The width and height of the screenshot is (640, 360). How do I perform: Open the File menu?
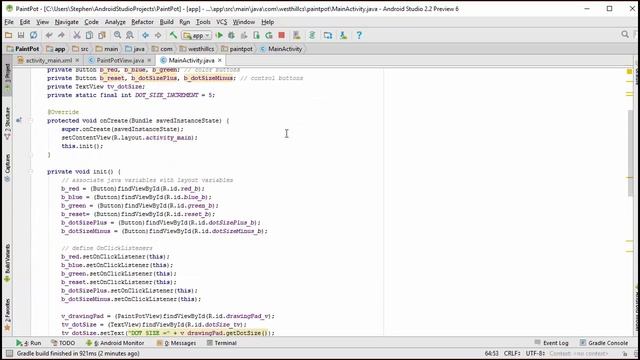pos(9,22)
